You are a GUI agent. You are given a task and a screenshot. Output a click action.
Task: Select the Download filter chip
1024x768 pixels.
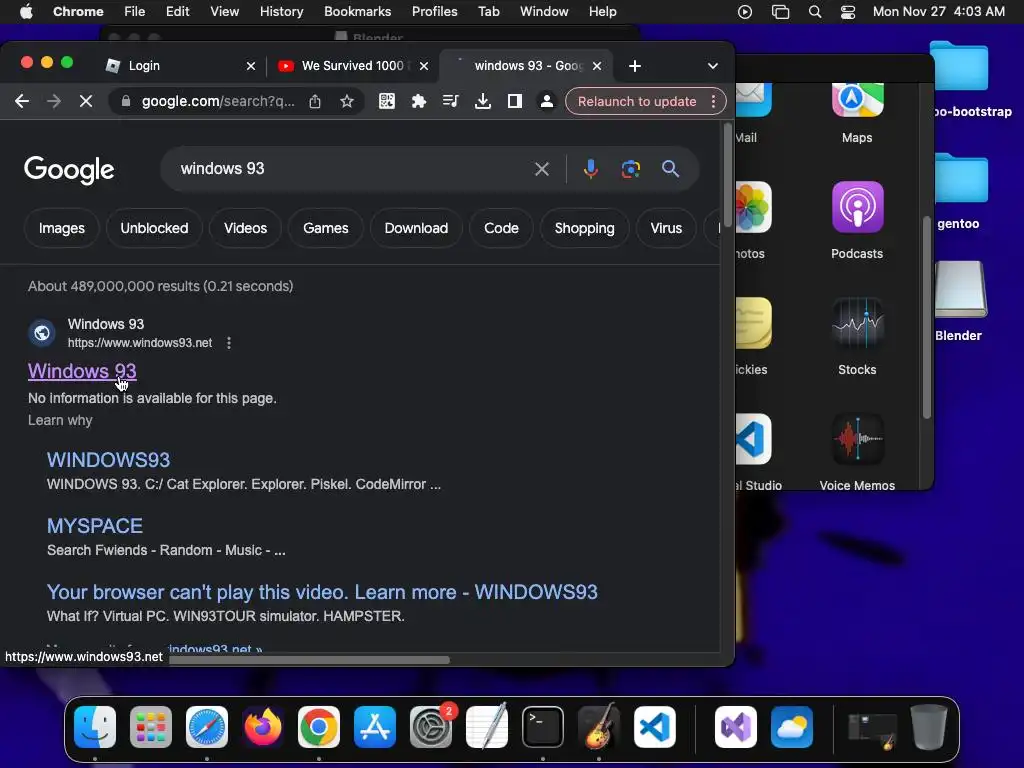pos(416,228)
